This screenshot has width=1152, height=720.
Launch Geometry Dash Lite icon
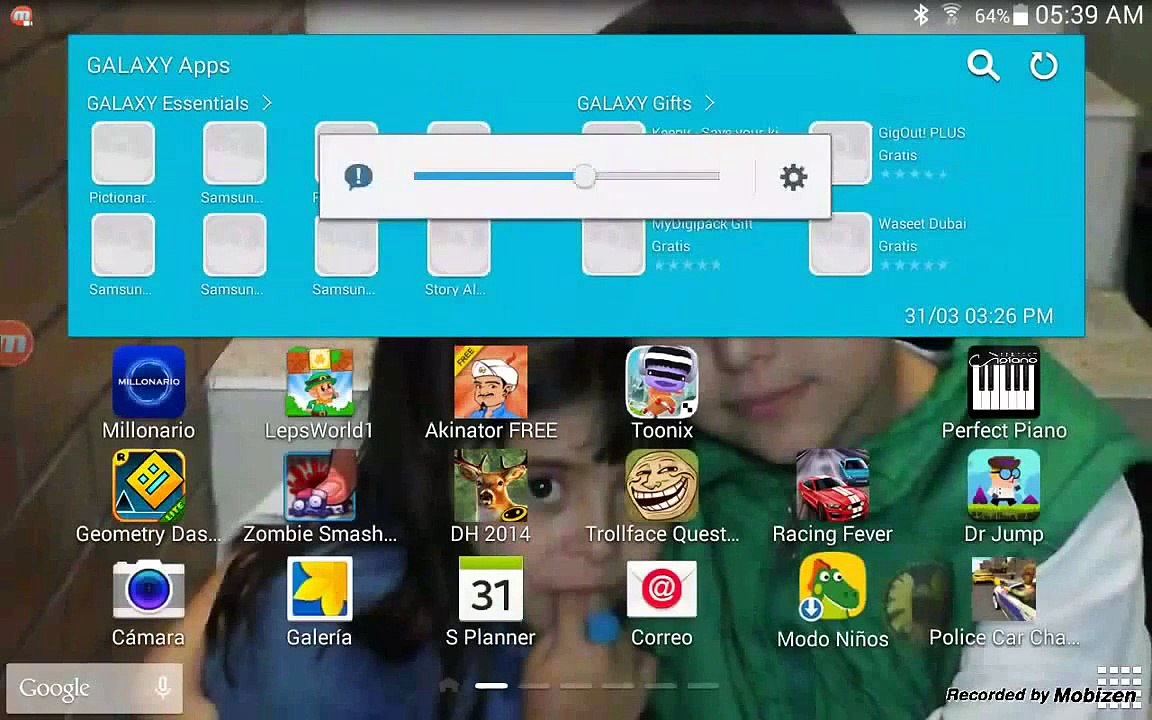pyautogui.click(x=148, y=486)
